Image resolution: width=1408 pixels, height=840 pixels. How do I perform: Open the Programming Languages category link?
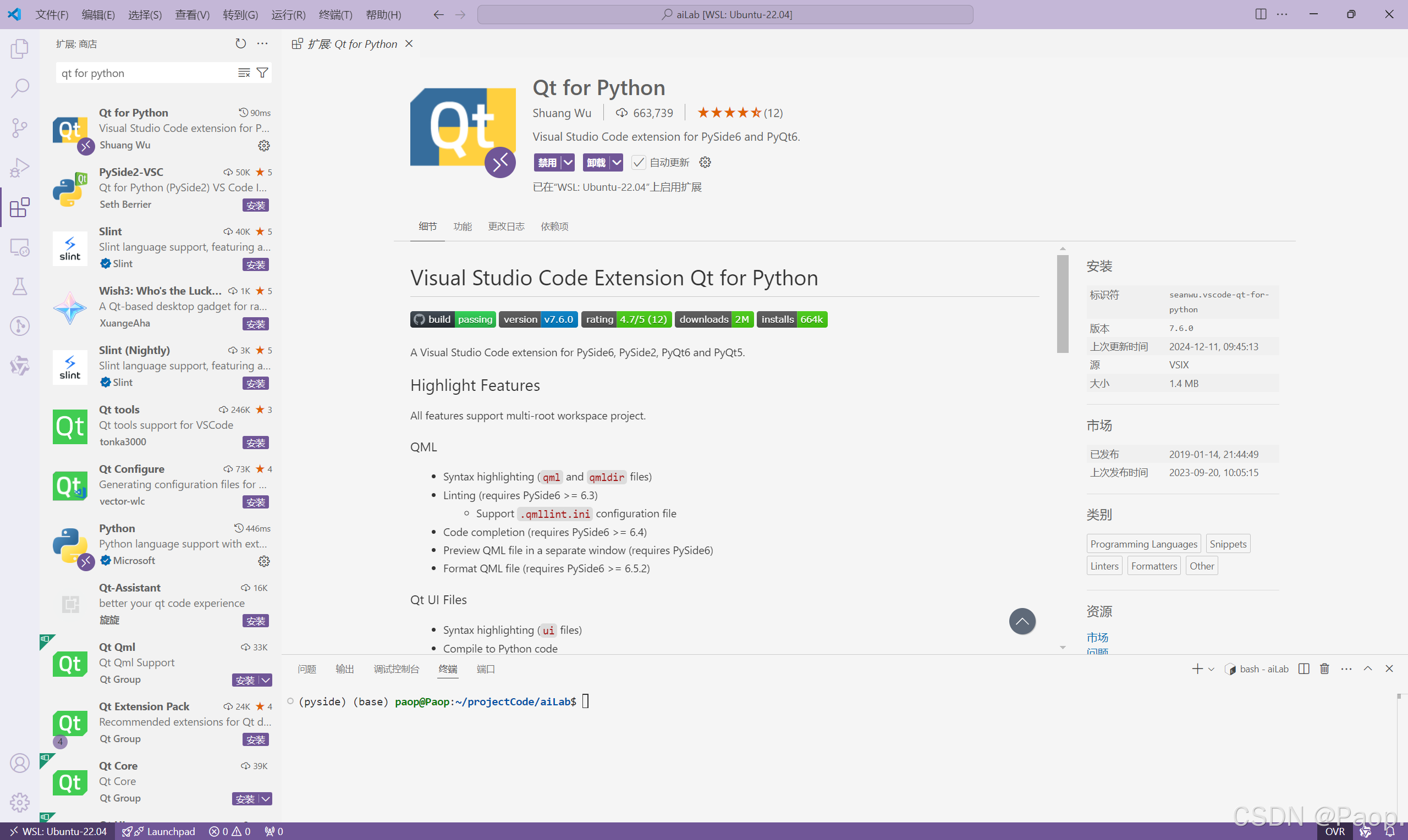tap(1142, 543)
